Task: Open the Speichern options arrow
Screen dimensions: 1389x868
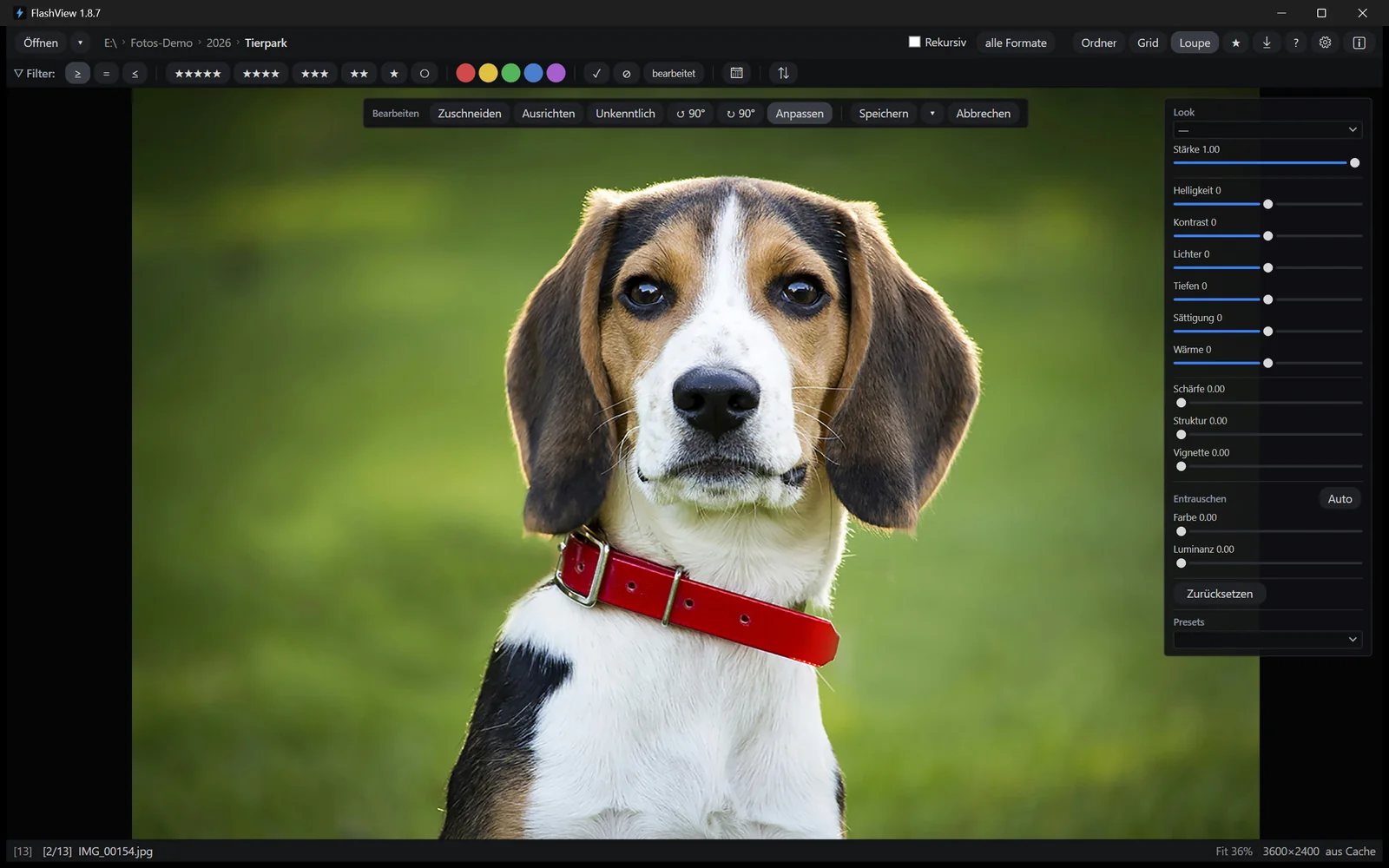Action: (x=932, y=114)
